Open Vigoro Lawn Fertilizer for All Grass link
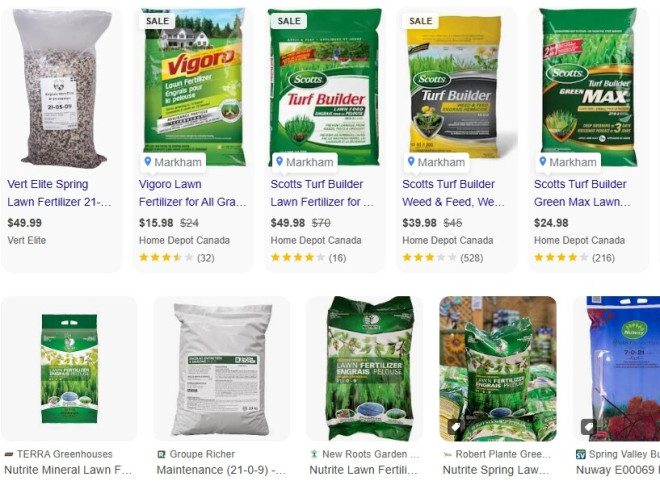The height and width of the screenshot is (481, 660). click(x=192, y=193)
